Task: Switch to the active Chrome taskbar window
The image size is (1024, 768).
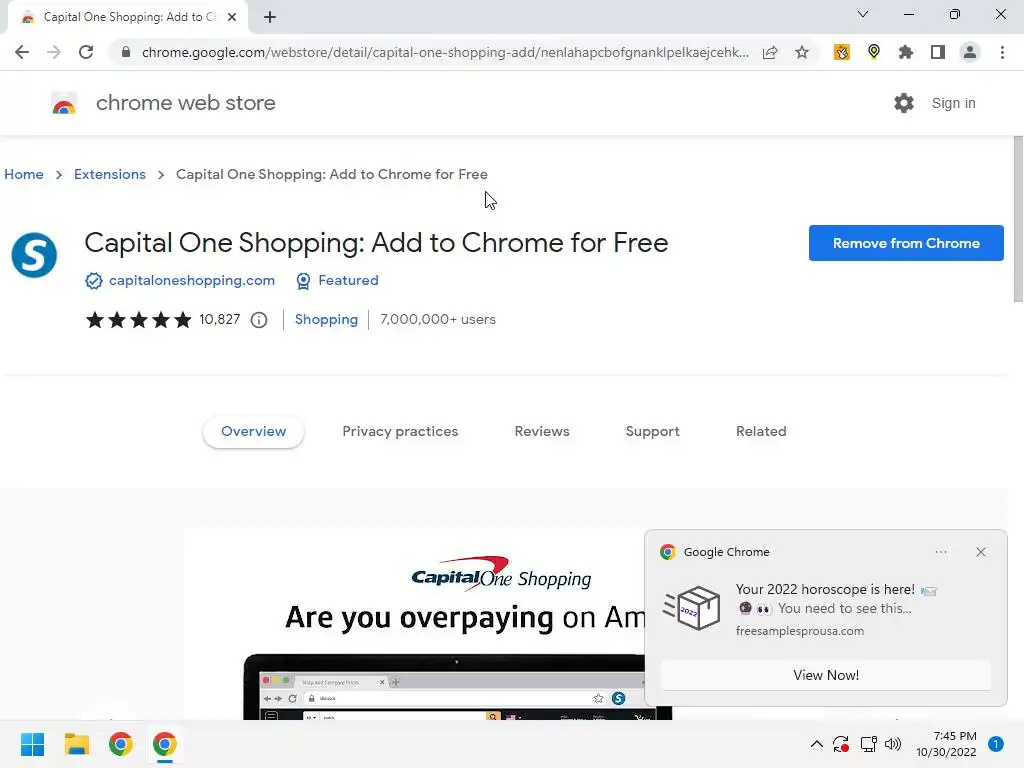Action: coord(165,744)
